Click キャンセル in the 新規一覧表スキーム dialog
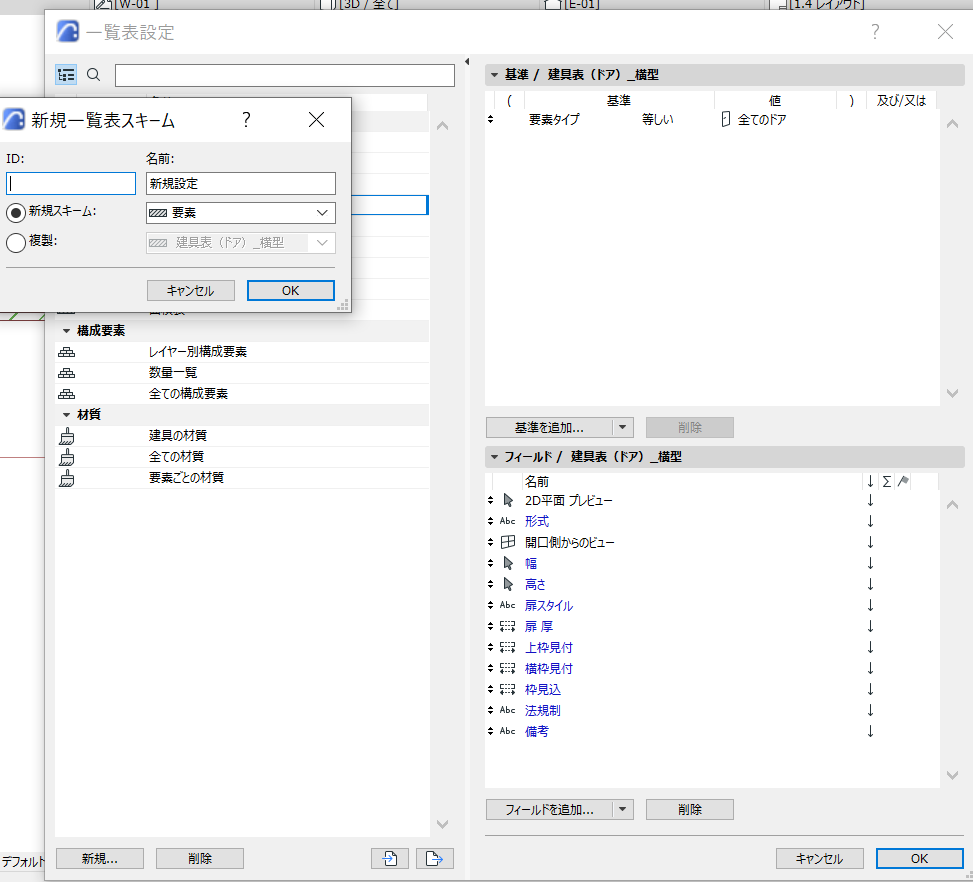This screenshot has height=882, width=973. pos(191,290)
